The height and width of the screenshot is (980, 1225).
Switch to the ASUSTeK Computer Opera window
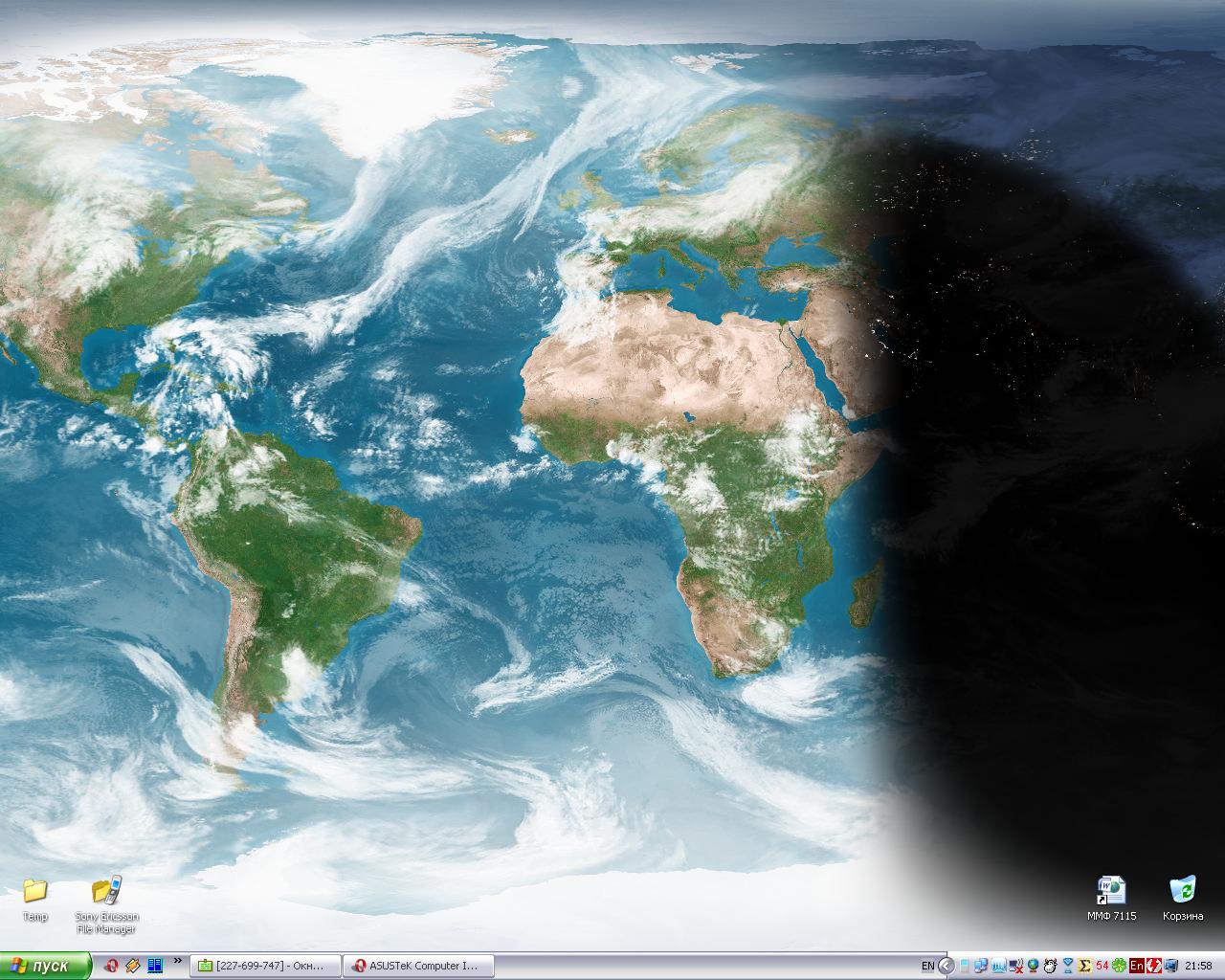416,966
